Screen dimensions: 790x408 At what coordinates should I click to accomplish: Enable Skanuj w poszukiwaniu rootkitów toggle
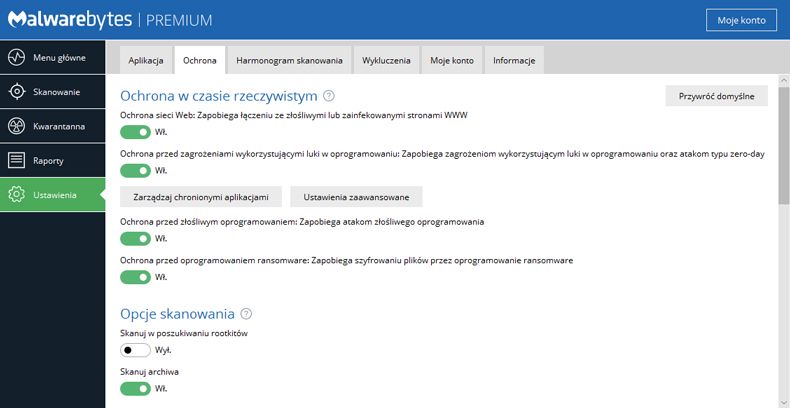click(136, 350)
